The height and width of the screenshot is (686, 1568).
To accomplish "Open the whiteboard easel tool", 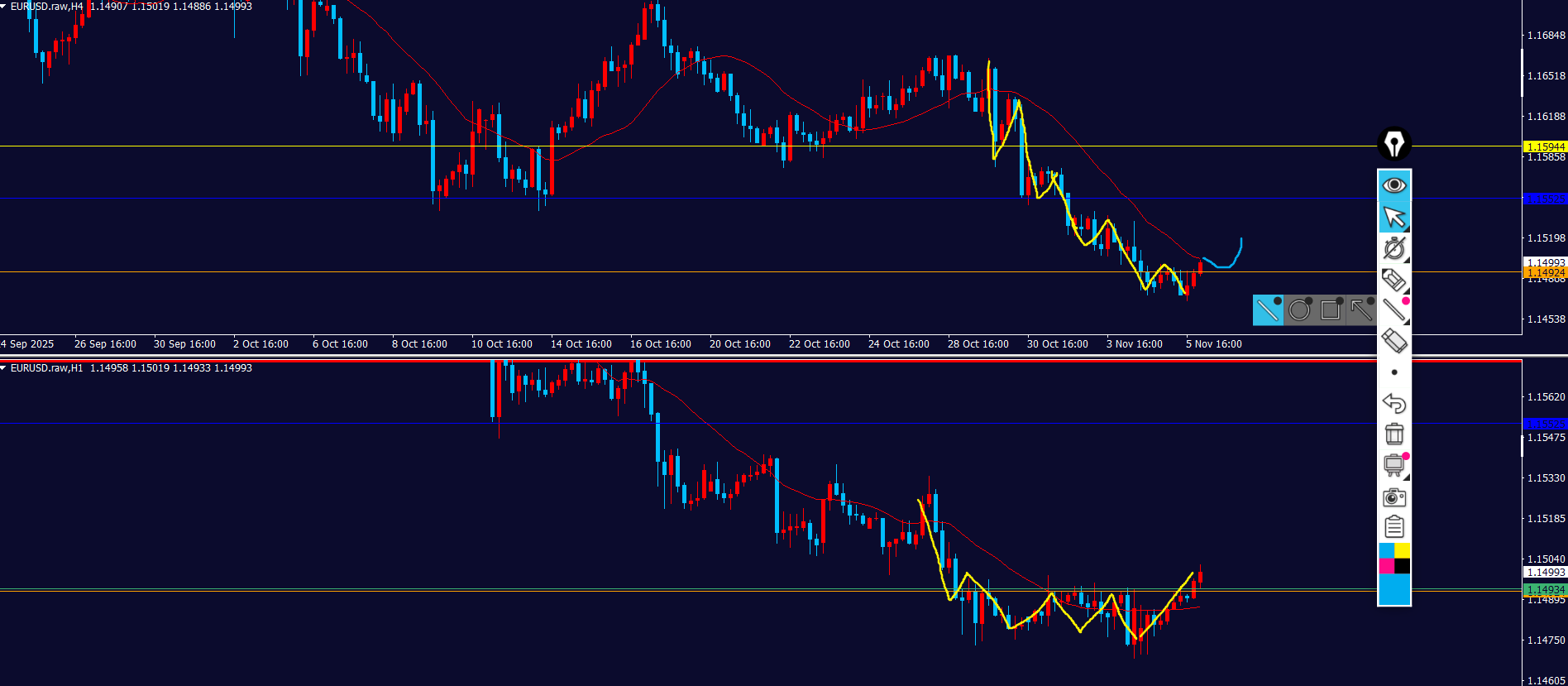I will [x=1394, y=465].
